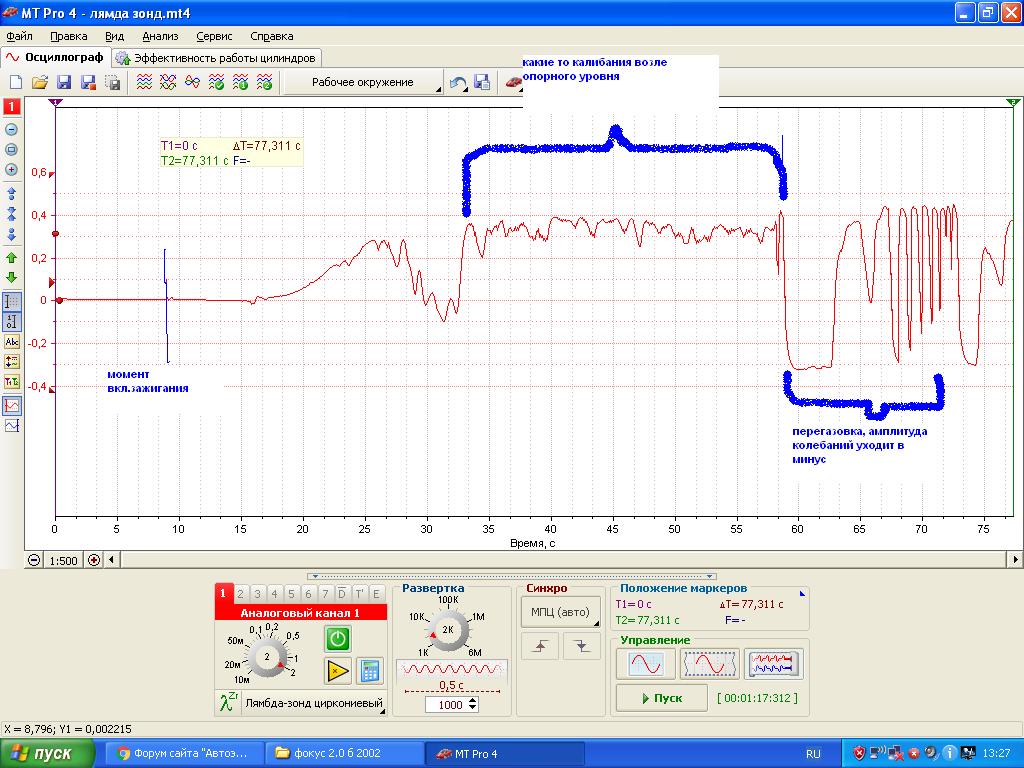Open the Сервис menu
This screenshot has width=1024, height=768.
(x=214, y=37)
